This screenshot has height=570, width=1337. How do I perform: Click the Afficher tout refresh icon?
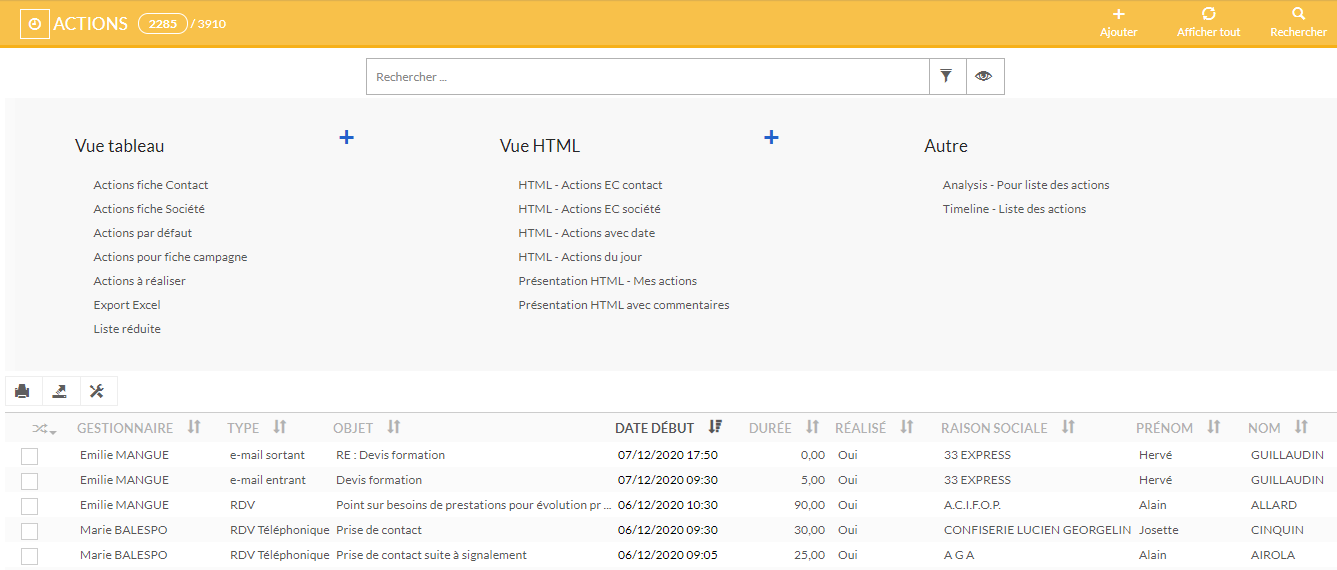[1208, 14]
